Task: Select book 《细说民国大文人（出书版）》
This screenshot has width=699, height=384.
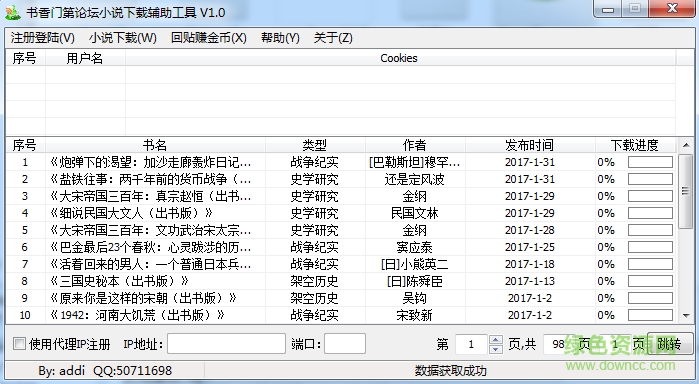Action: point(131,213)
